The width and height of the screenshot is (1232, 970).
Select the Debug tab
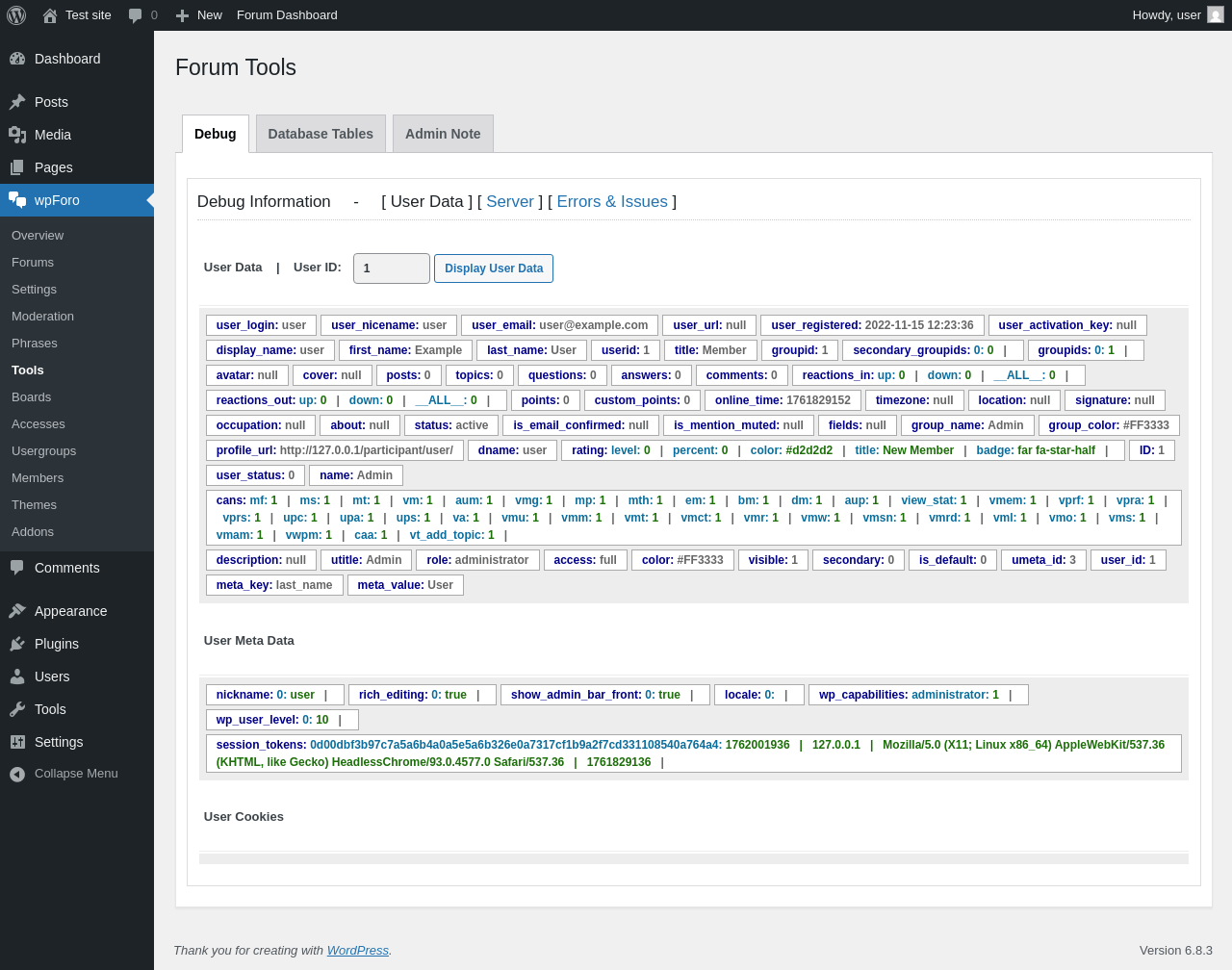[x=216, y=134]
